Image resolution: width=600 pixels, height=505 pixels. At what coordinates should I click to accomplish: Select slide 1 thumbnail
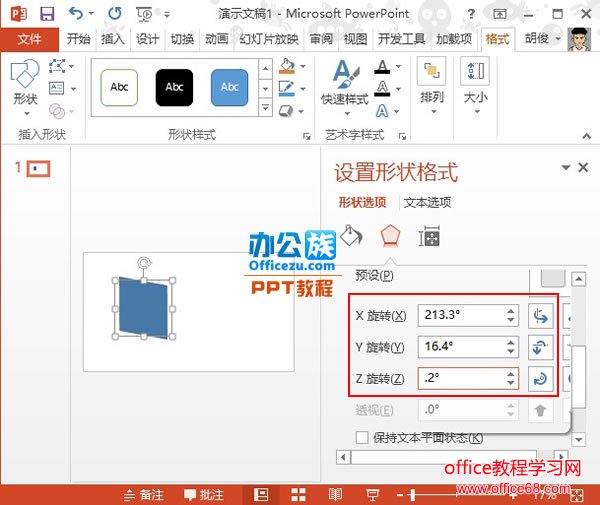[x=38, y=168]
